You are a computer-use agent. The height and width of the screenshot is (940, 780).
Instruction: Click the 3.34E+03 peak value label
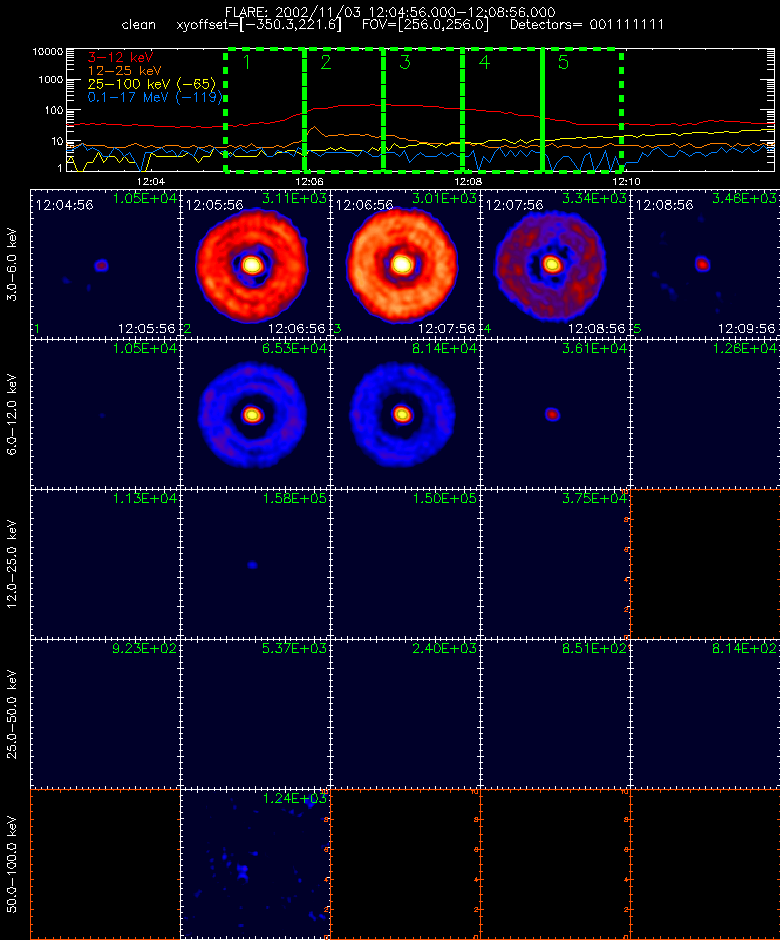594,198
